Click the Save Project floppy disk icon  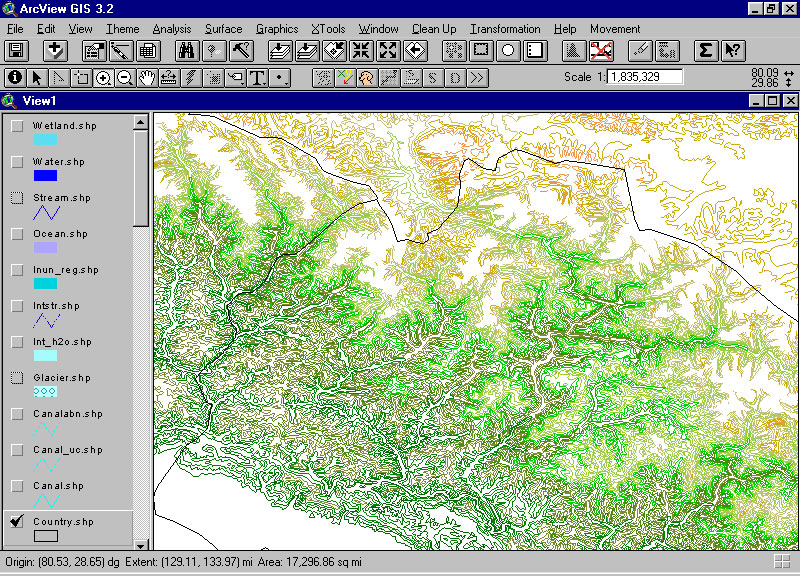[x=16, y=50]
